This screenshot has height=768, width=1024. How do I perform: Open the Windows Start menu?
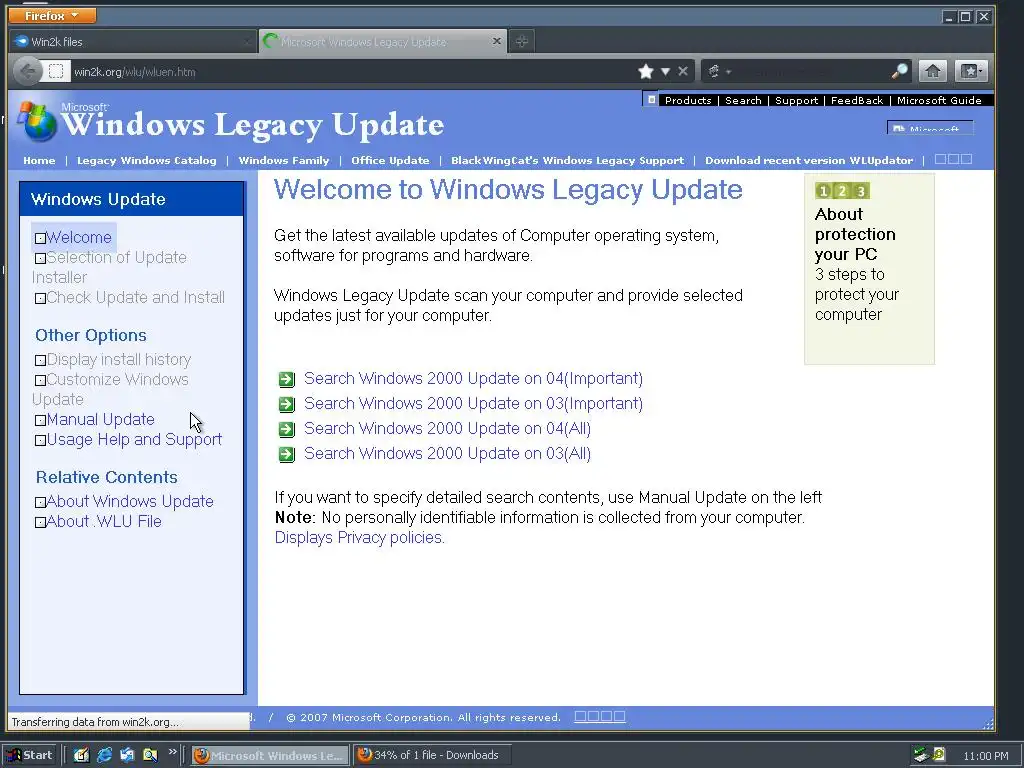[x=30, y=755]
